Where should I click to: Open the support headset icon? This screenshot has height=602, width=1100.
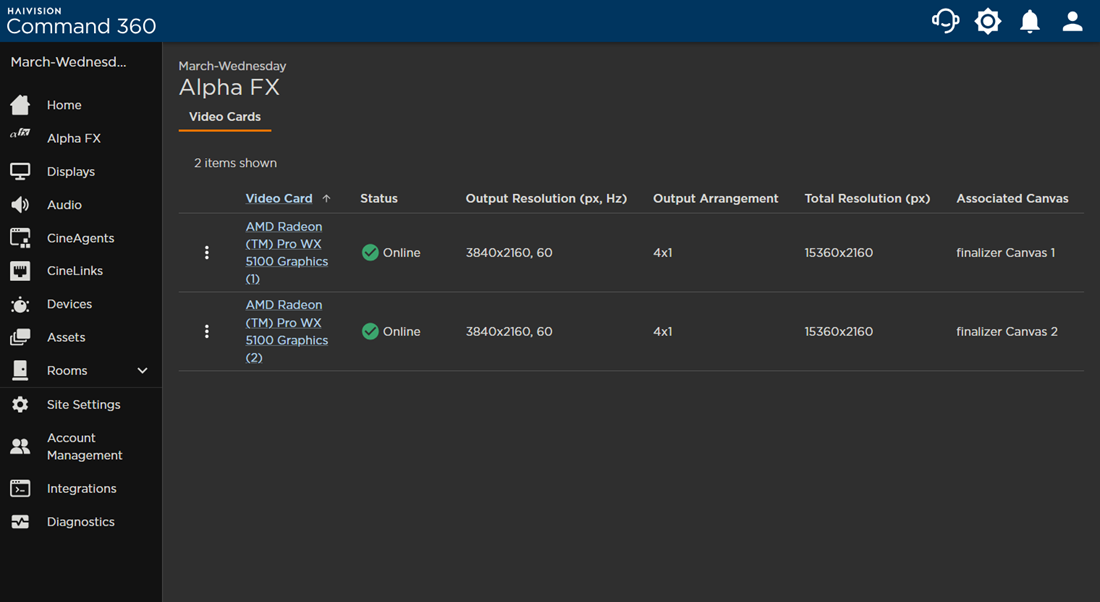[x=945, y=21]
